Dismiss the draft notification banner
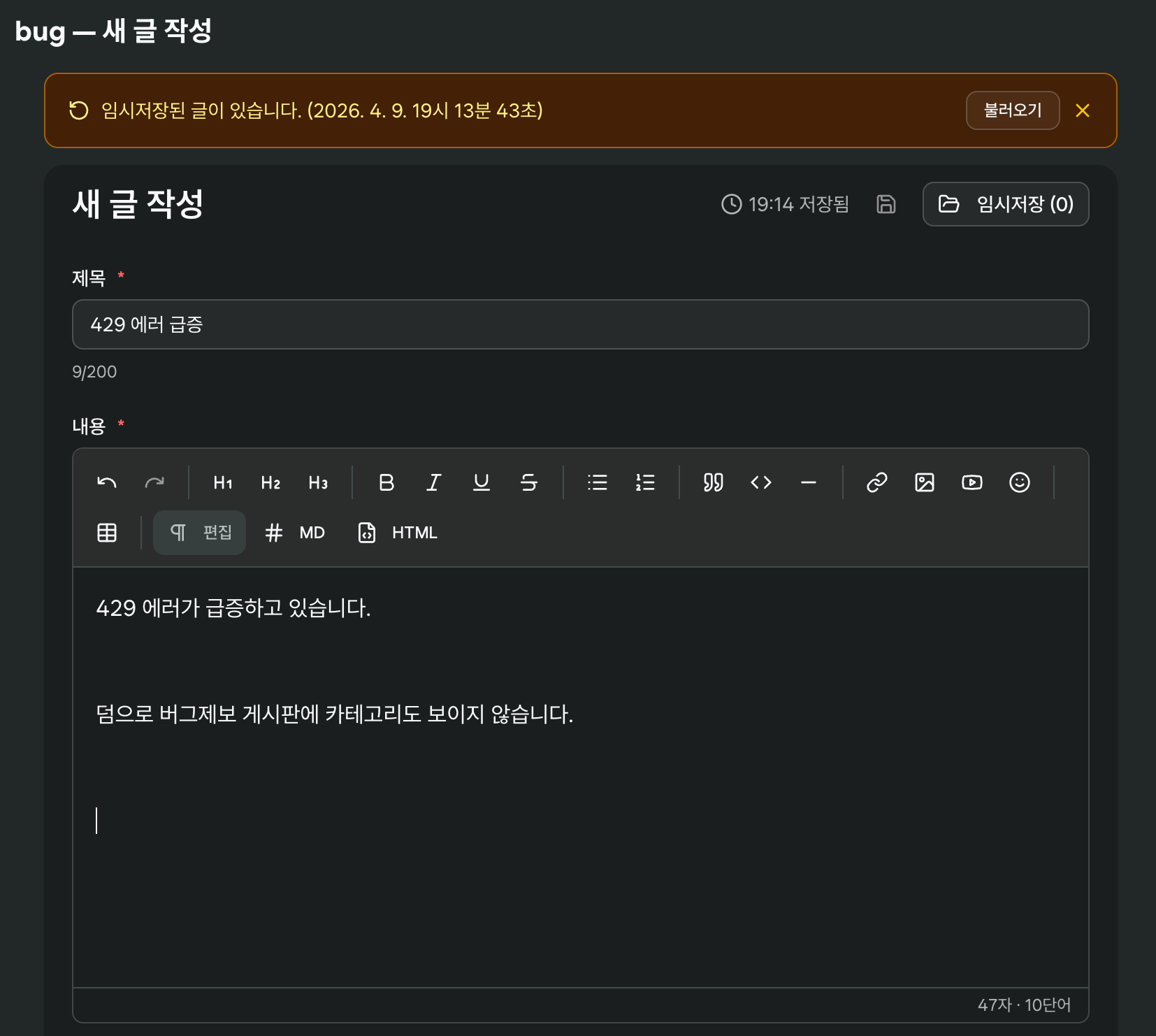Image resolution: width=1156 pixels, height=1036 pixels. point(1083,110)
